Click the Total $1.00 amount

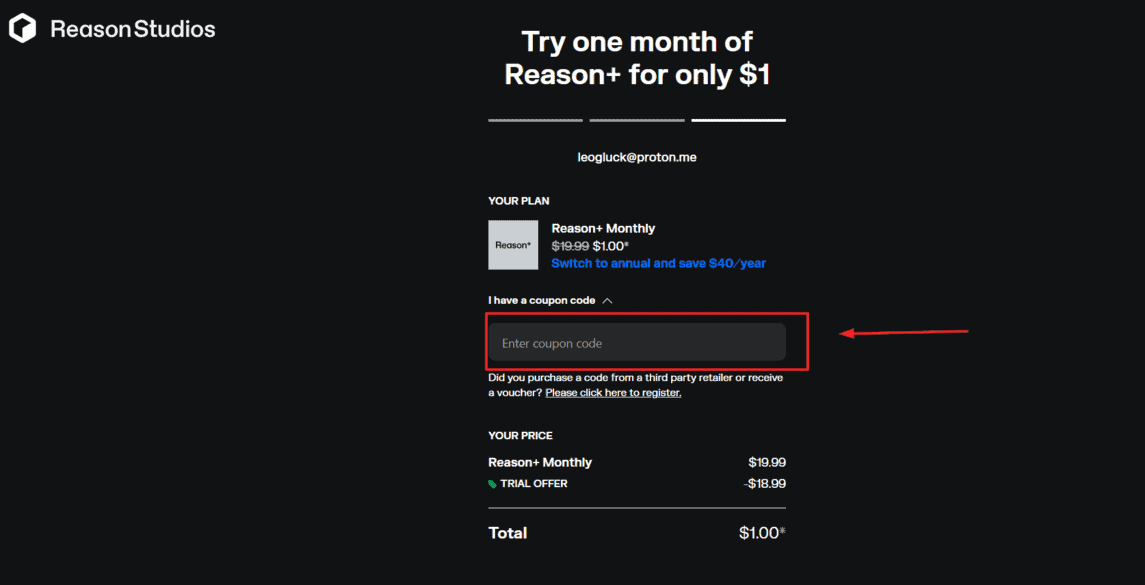[762, 532]
